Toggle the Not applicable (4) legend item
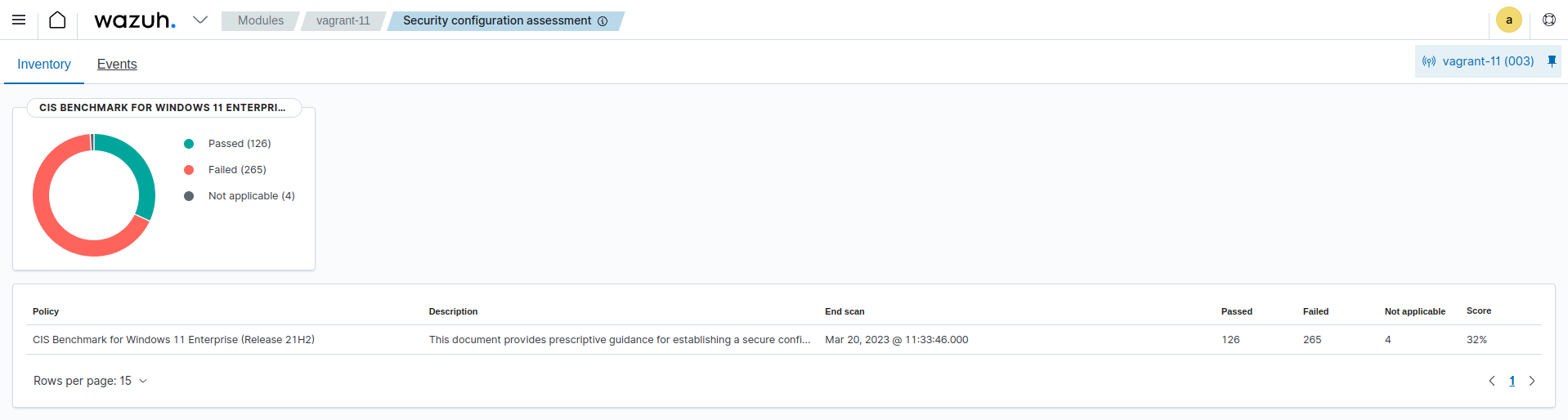 click(240, 196)
